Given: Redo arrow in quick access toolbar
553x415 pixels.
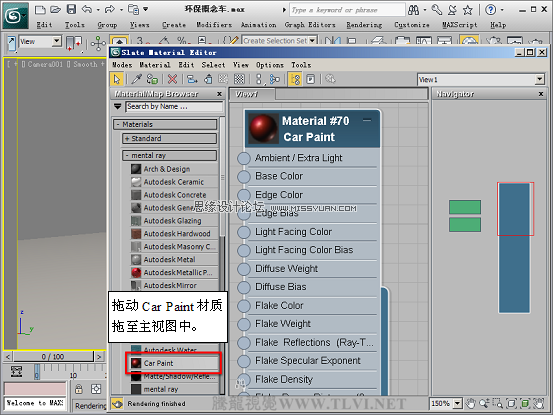Looking at the screenshot, I should [x=110, y=10].
